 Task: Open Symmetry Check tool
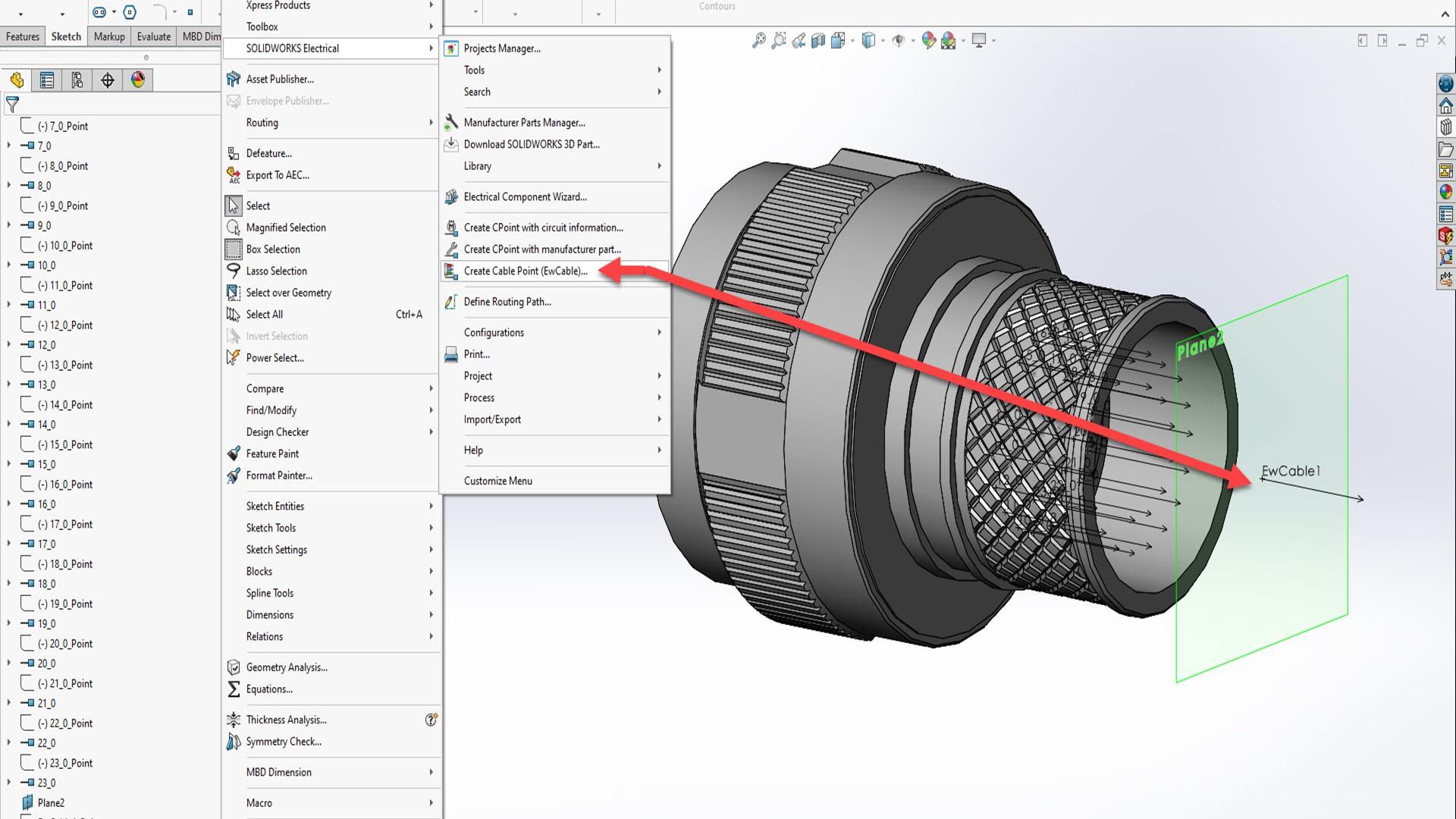click(x=283, y=741)
